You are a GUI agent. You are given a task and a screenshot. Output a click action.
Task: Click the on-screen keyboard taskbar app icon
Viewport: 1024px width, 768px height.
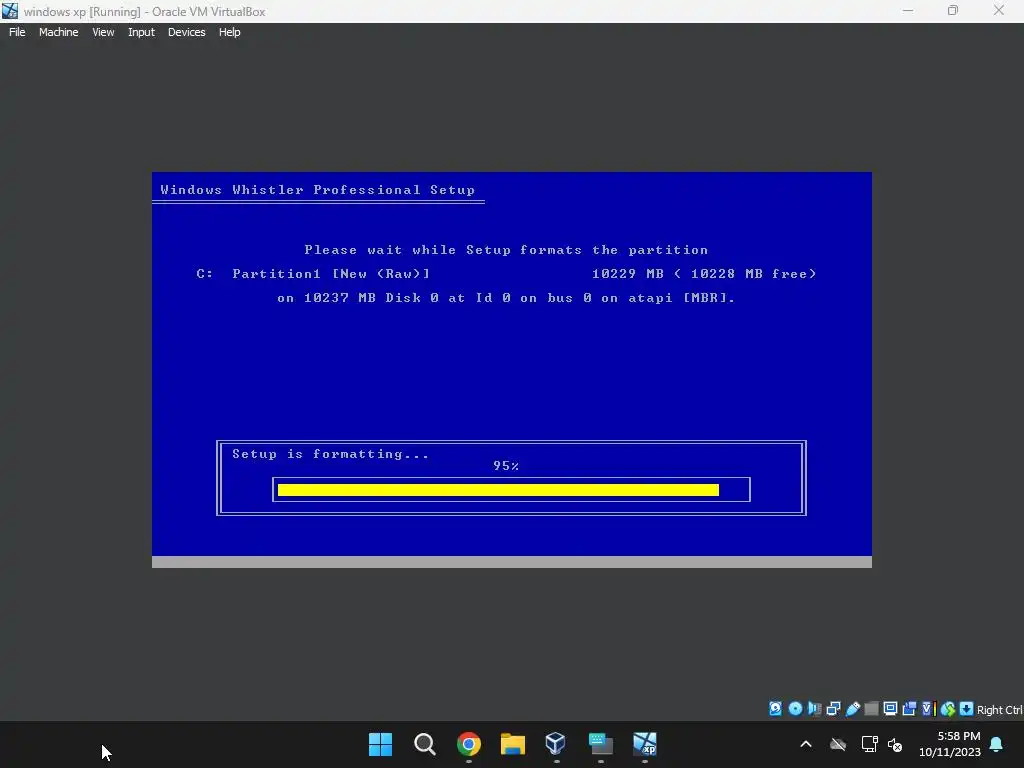point(600,744)
